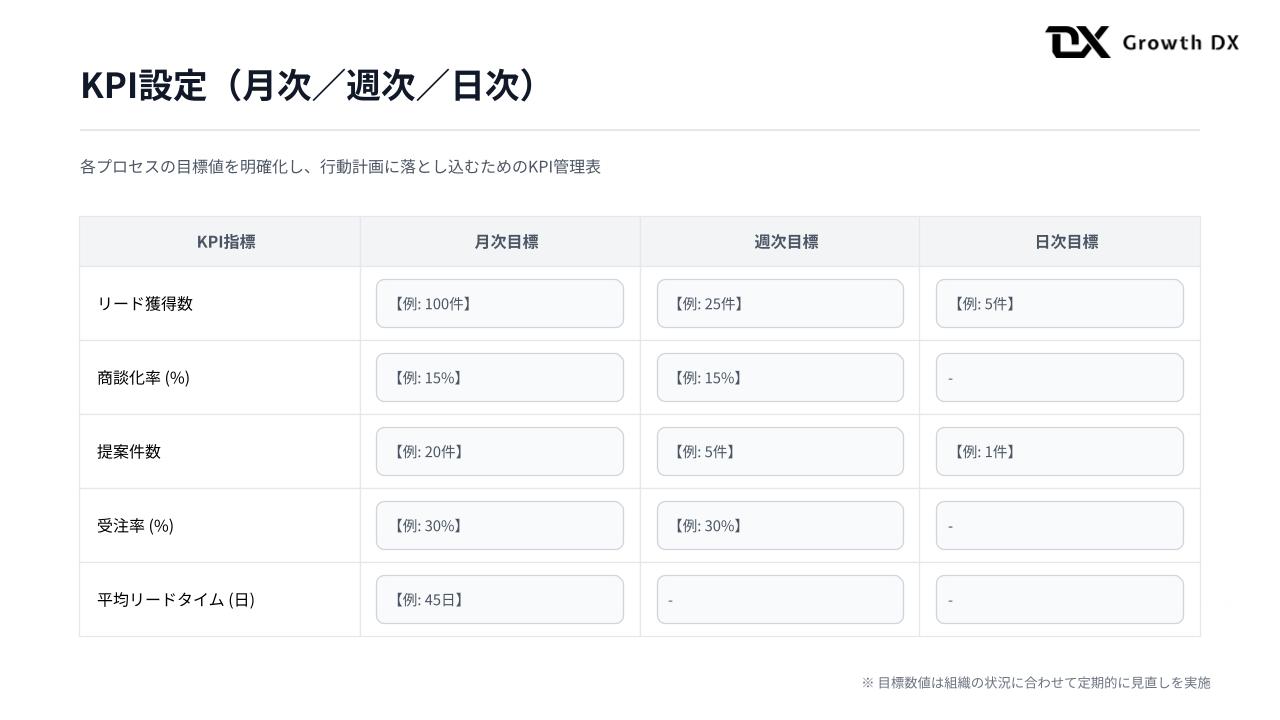1280x720 pixels.
Task: Select the weekly lead acquisition field 【例: 25件】
Action: (779, 304)
